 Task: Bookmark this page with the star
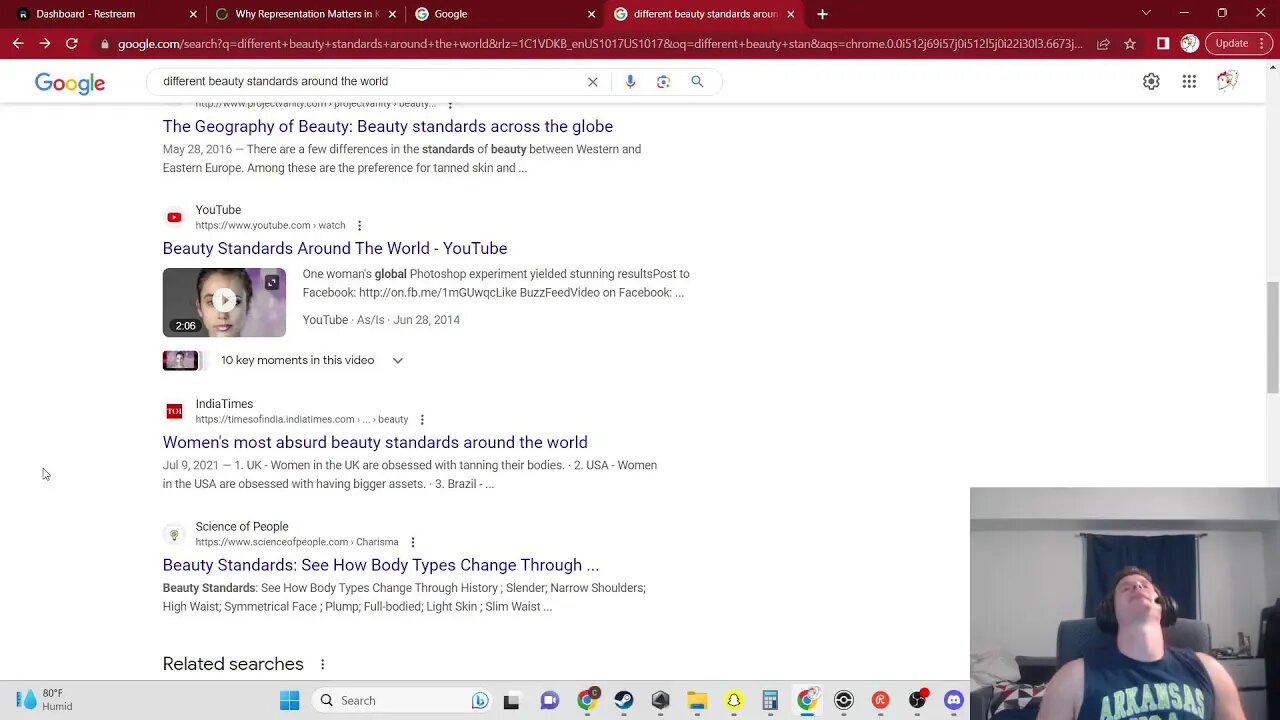tap(1130, 44)
